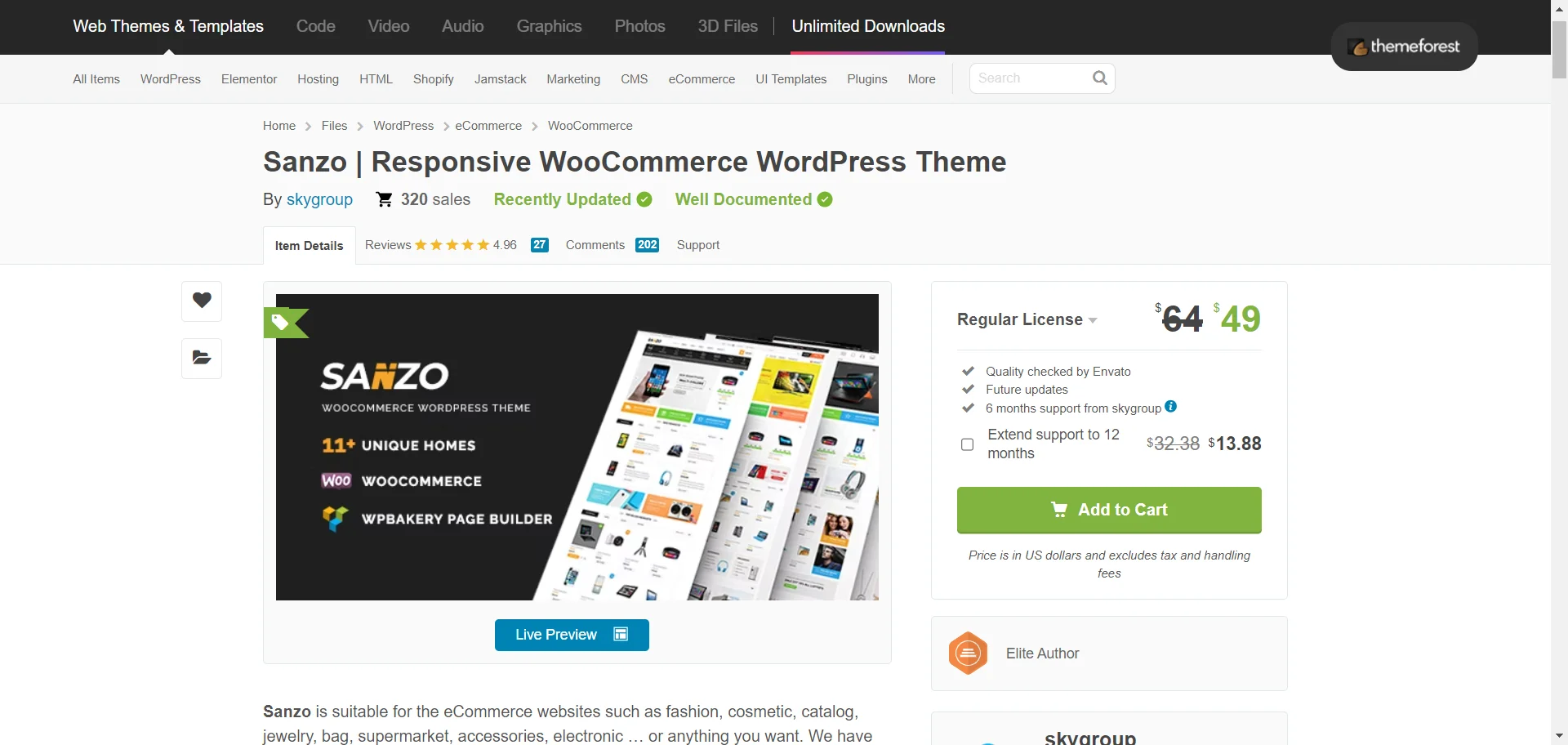Click the sales cart icon next to 320 sales
The width and height of the screenshot is (1568, 745).
coord(384,199)
